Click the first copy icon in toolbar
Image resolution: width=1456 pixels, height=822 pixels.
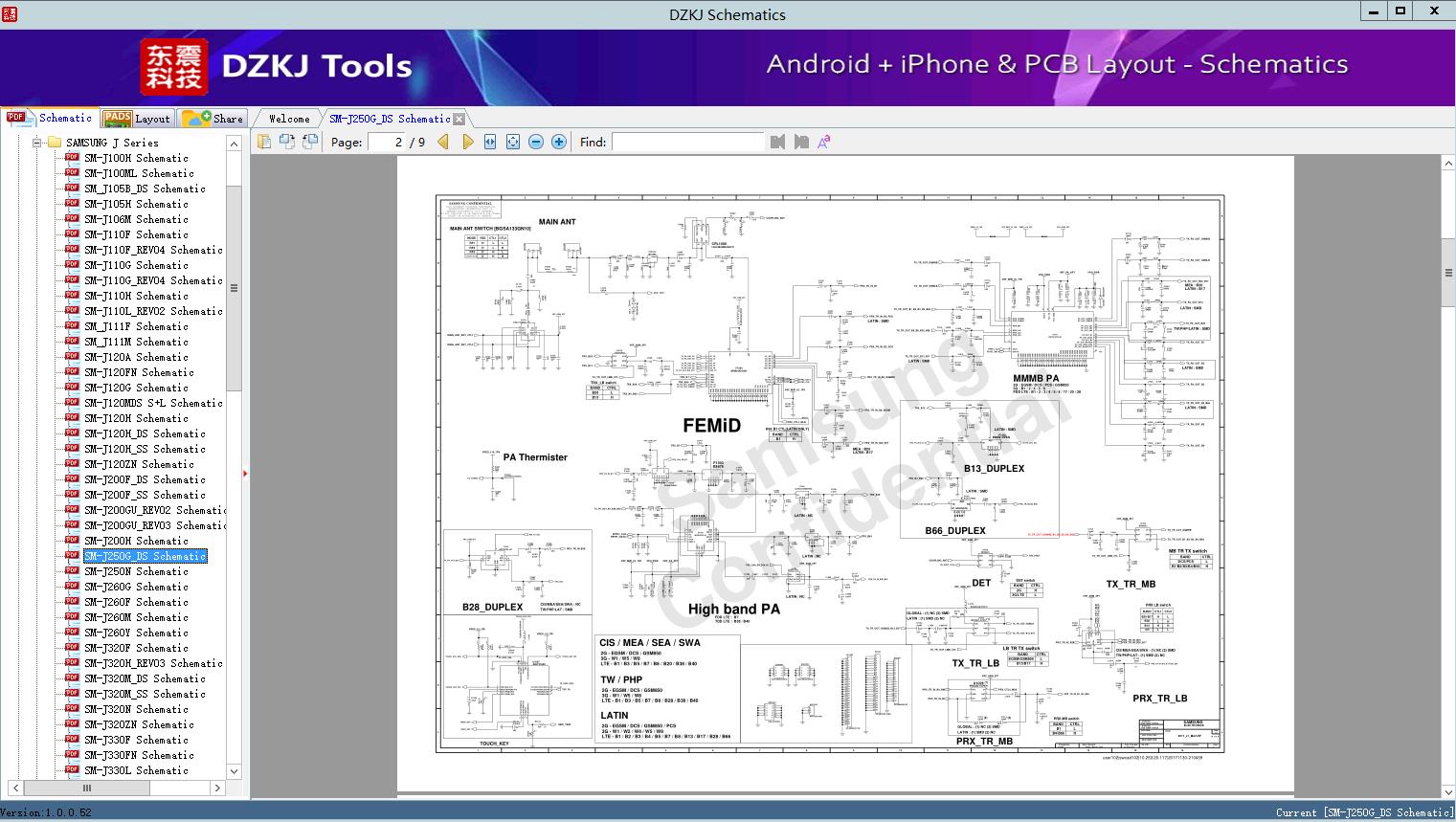coord(264,142)
